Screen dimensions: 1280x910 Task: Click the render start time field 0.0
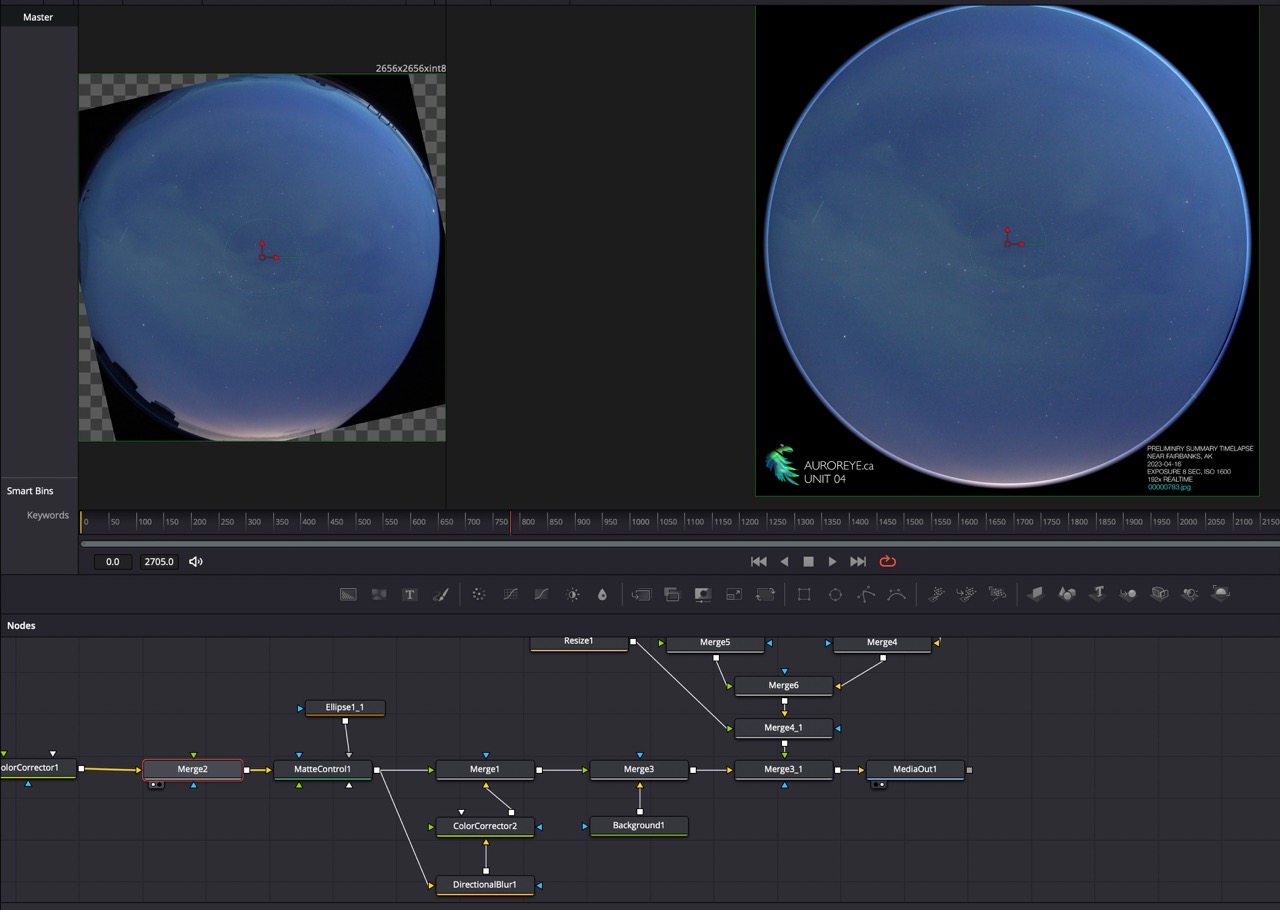point(113,562)
